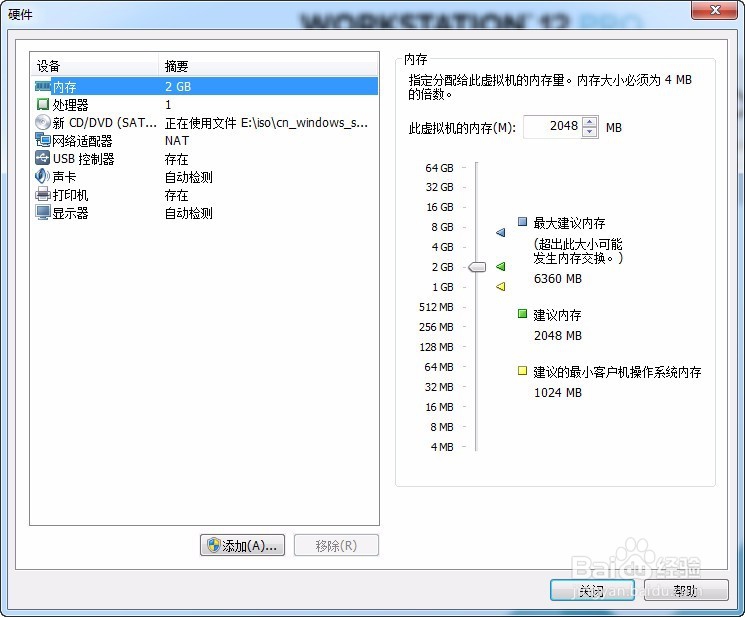Image resolution: width=745 pixels, height=617 pixels.
Task: Select the 'USB 控制器' row label
Action: 83,159
